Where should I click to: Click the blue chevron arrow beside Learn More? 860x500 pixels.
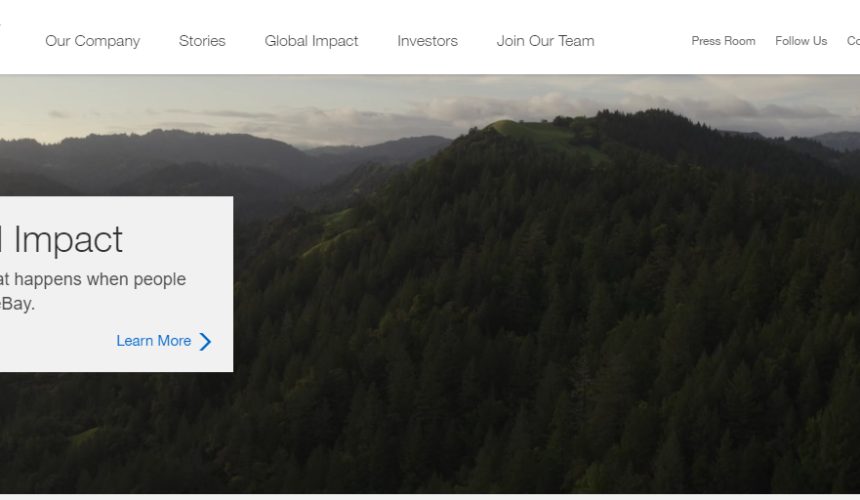tap(205, 342)
